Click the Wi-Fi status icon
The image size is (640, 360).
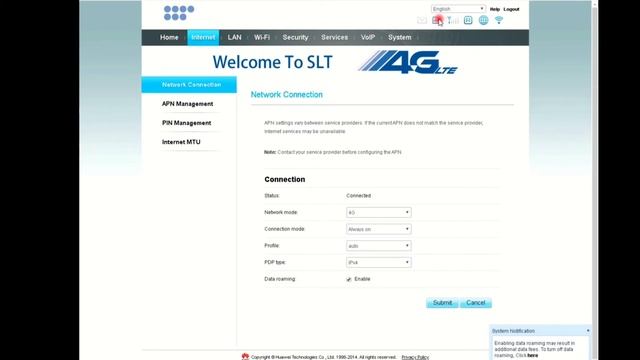pos(499,20)
